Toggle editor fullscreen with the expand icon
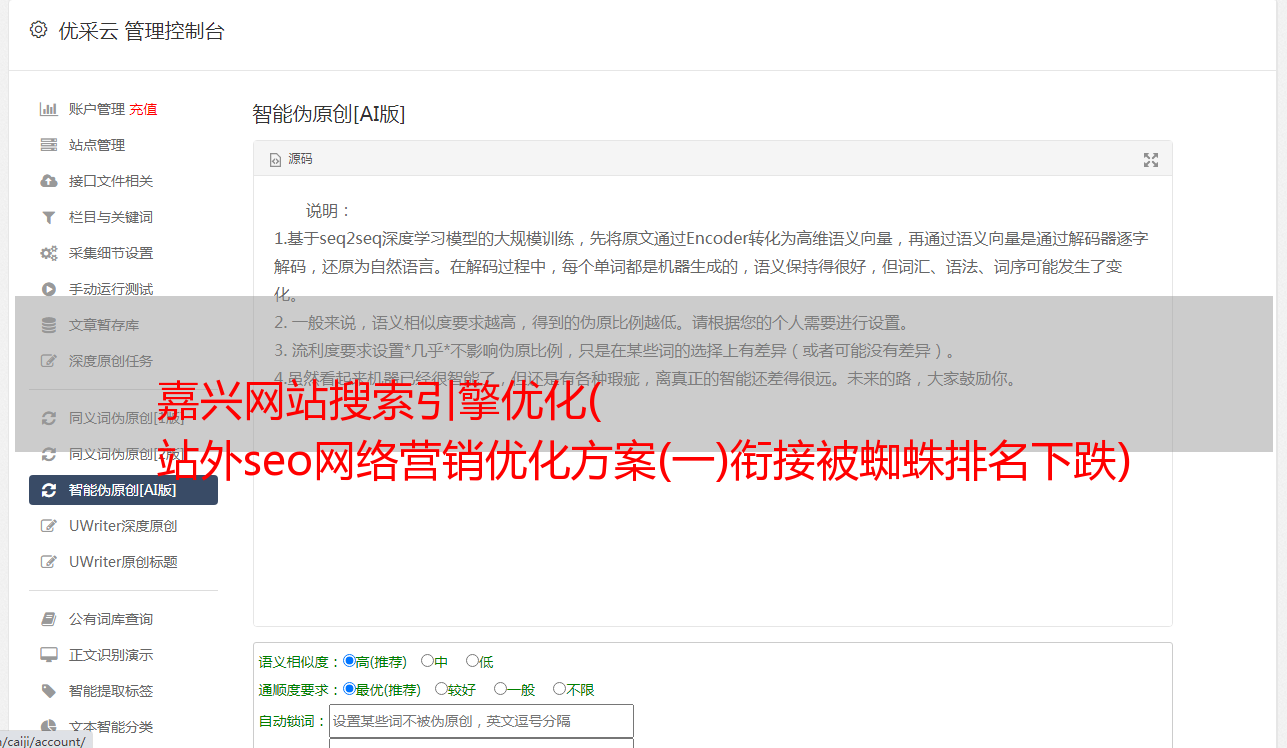The height and width of the screenshot is (748, 1287). click(x=1151, y=160)
